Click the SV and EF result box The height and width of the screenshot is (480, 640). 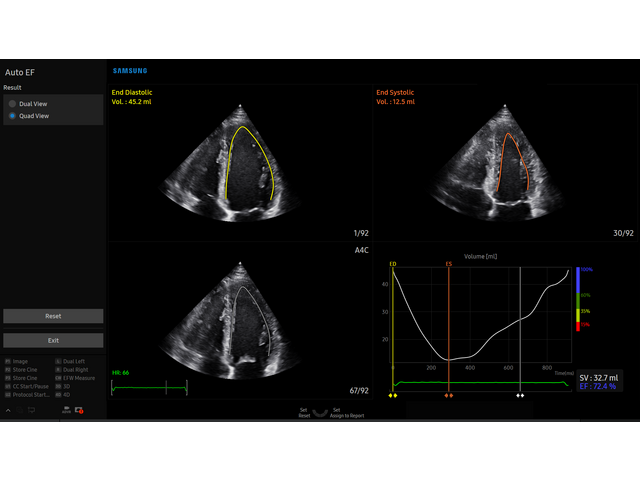point(598,381)
